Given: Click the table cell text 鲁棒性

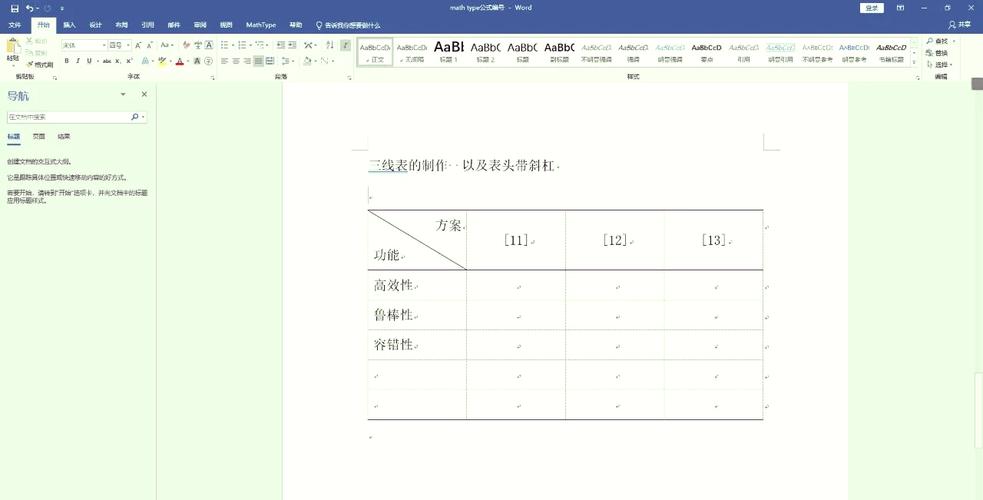Looking at the screenshot, I should 394,315.
